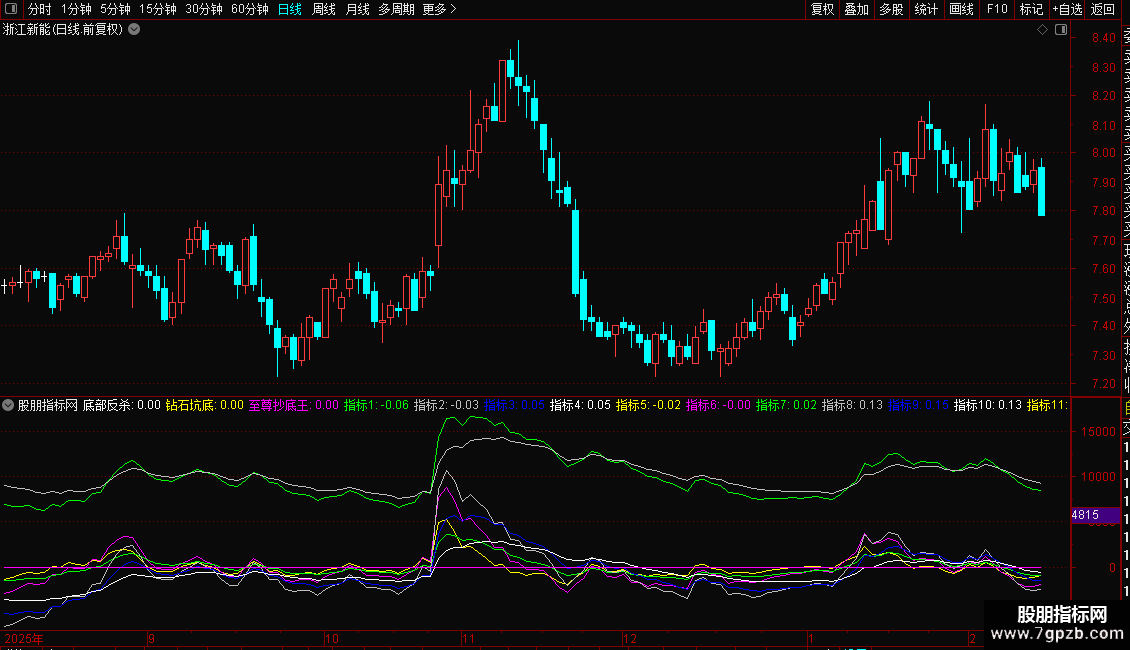The image size is (1130, 650).
Task: Click the purple 4815 value marker
Action: point(1086,515)
